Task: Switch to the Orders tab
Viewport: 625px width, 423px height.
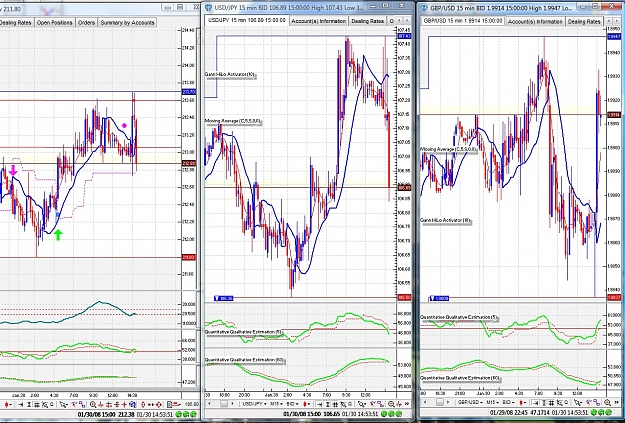Action: pos(86,23)
